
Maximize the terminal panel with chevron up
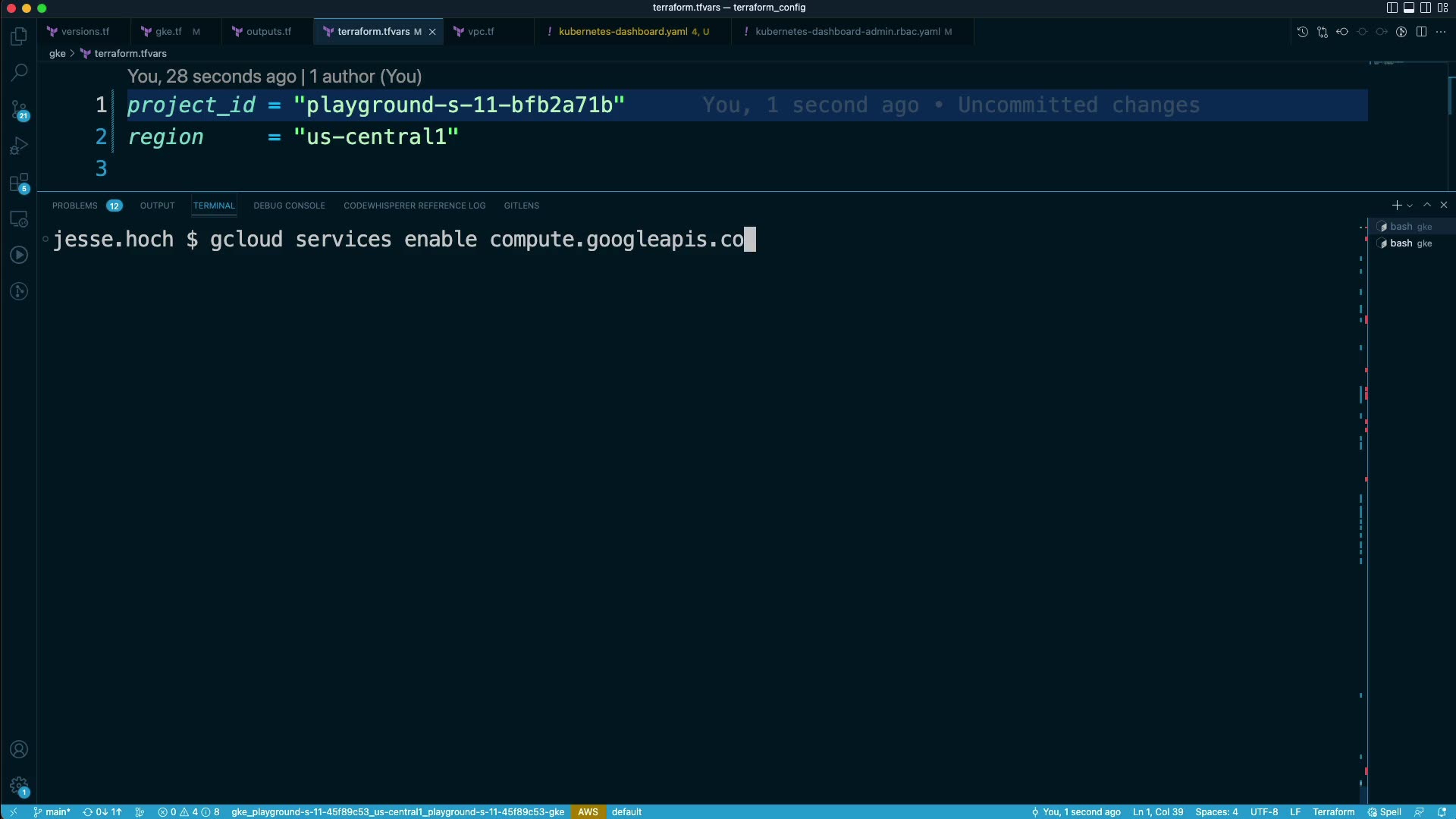pos(1427,206)
